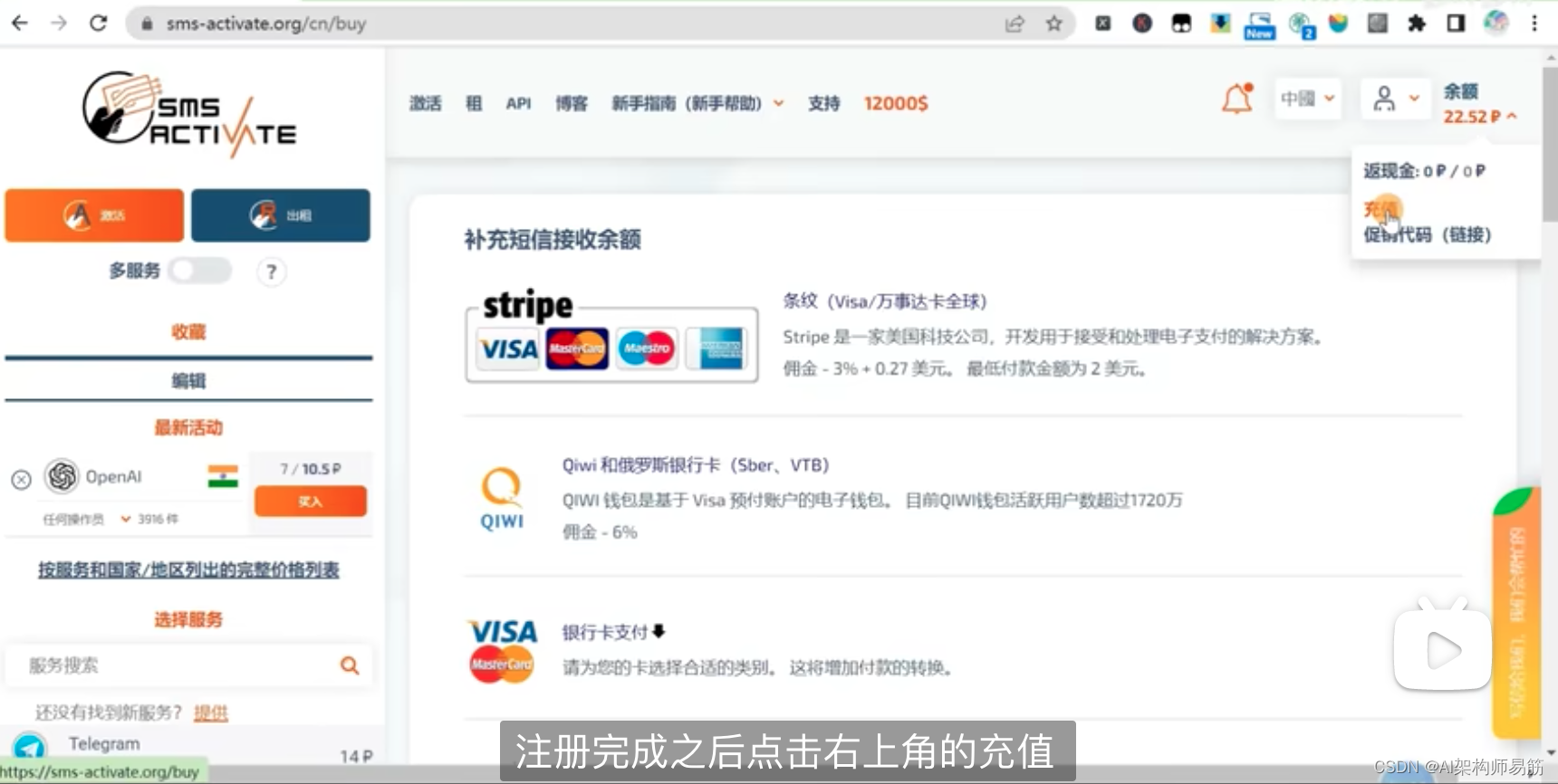The image size is (1558, 784).
Task: Click the page vertical scrollbar
Action: point(1550,145)
